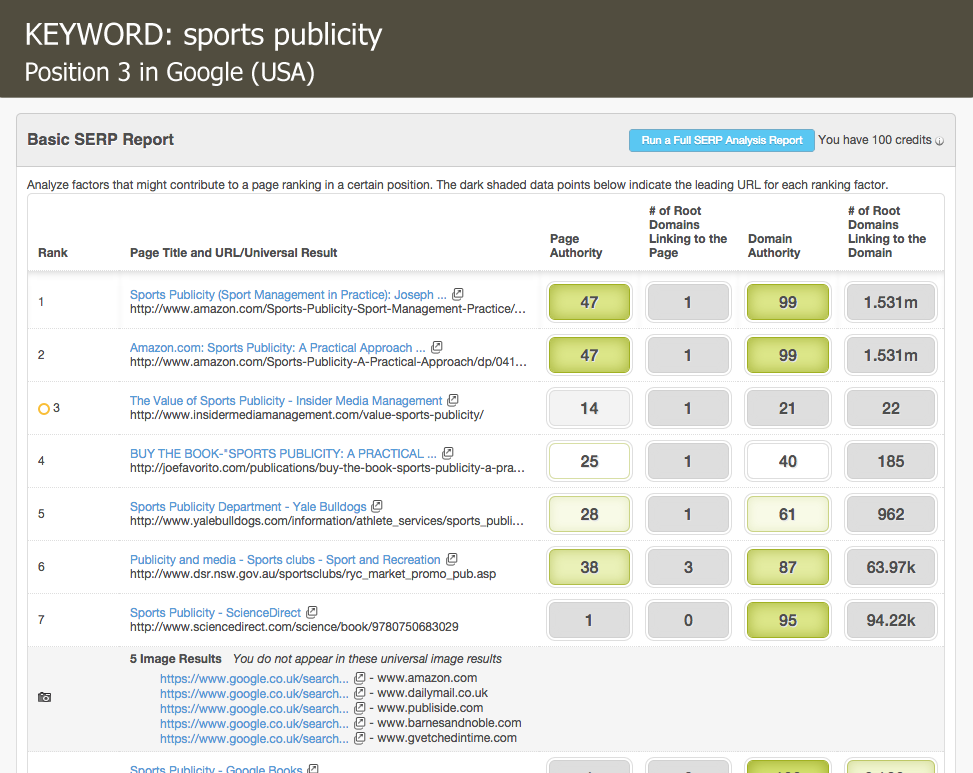
Task: Open The Value of Sports Publicity link
Action: 285,401
